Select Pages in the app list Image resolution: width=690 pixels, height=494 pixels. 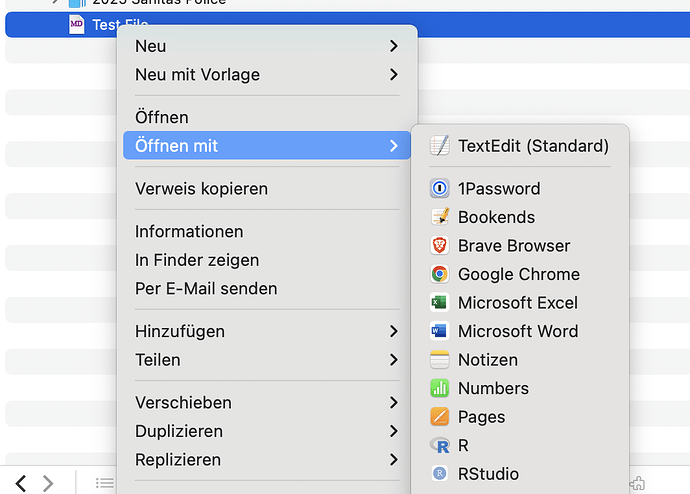(481, 417)
